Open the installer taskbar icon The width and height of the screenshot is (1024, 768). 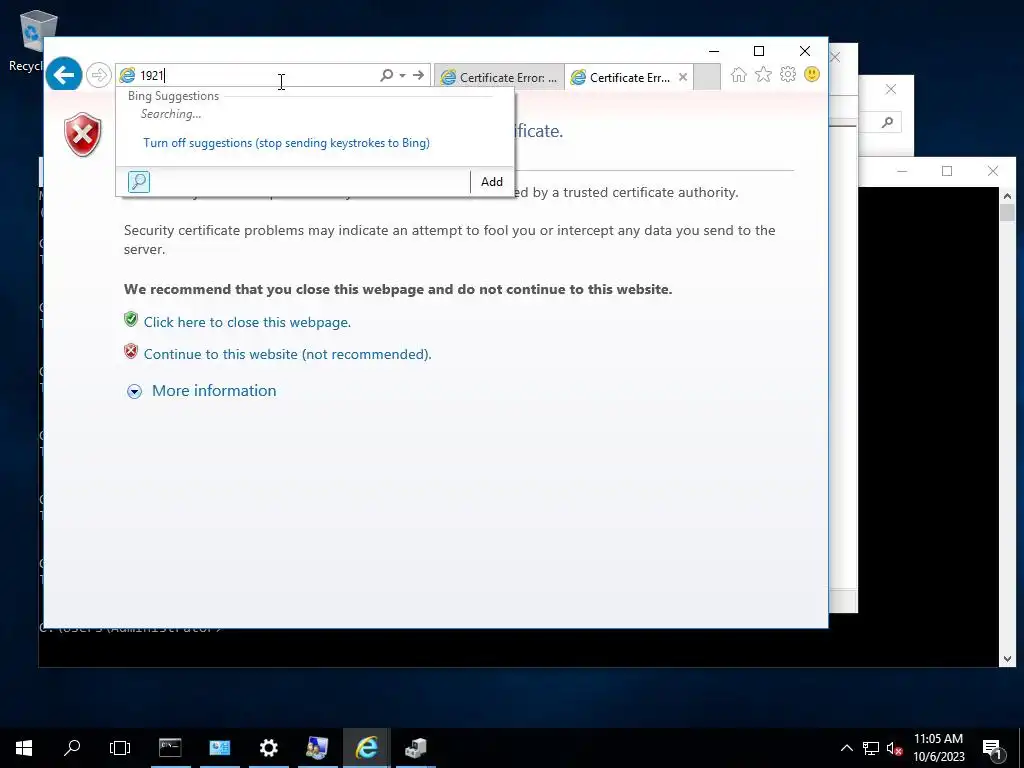click(415, 748)
